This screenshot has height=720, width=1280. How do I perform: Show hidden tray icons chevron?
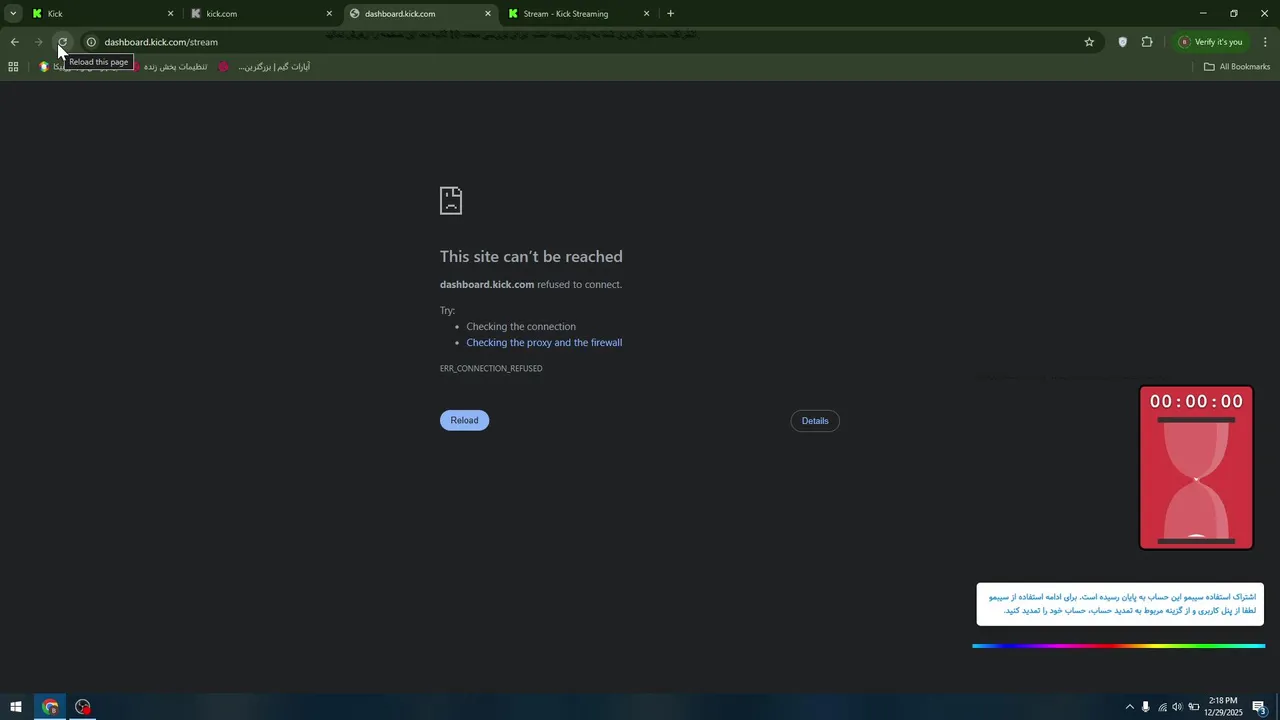[x=1130, y=707]
